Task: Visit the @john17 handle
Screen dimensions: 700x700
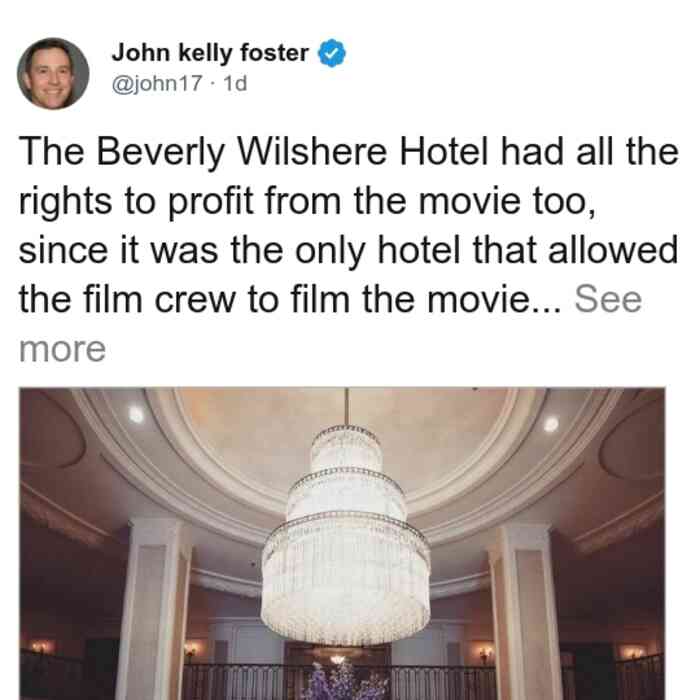Action: 157,83
